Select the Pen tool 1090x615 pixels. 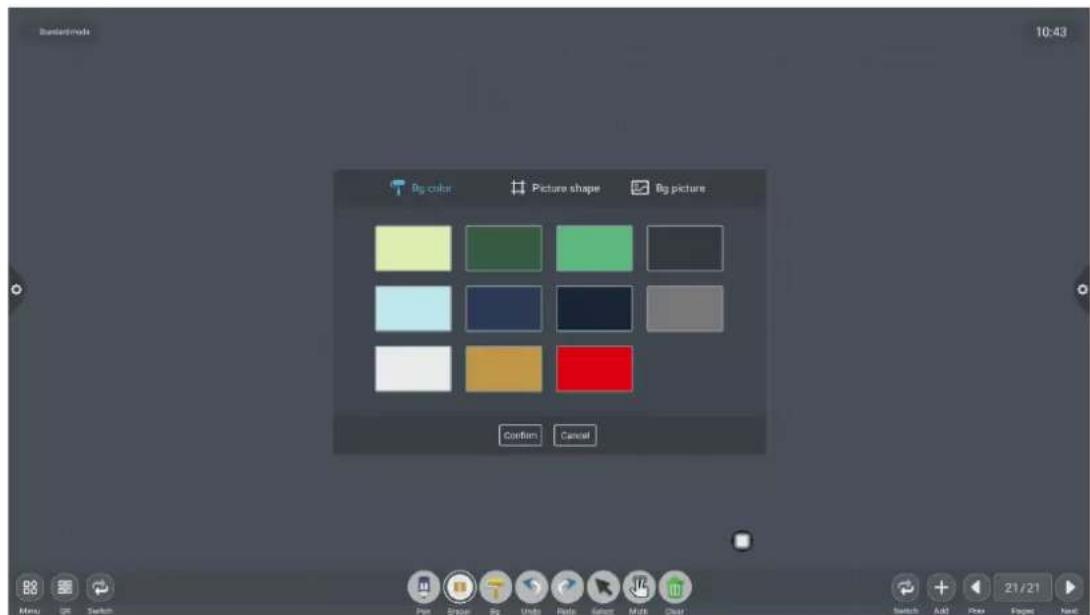[x=423, y=589]
